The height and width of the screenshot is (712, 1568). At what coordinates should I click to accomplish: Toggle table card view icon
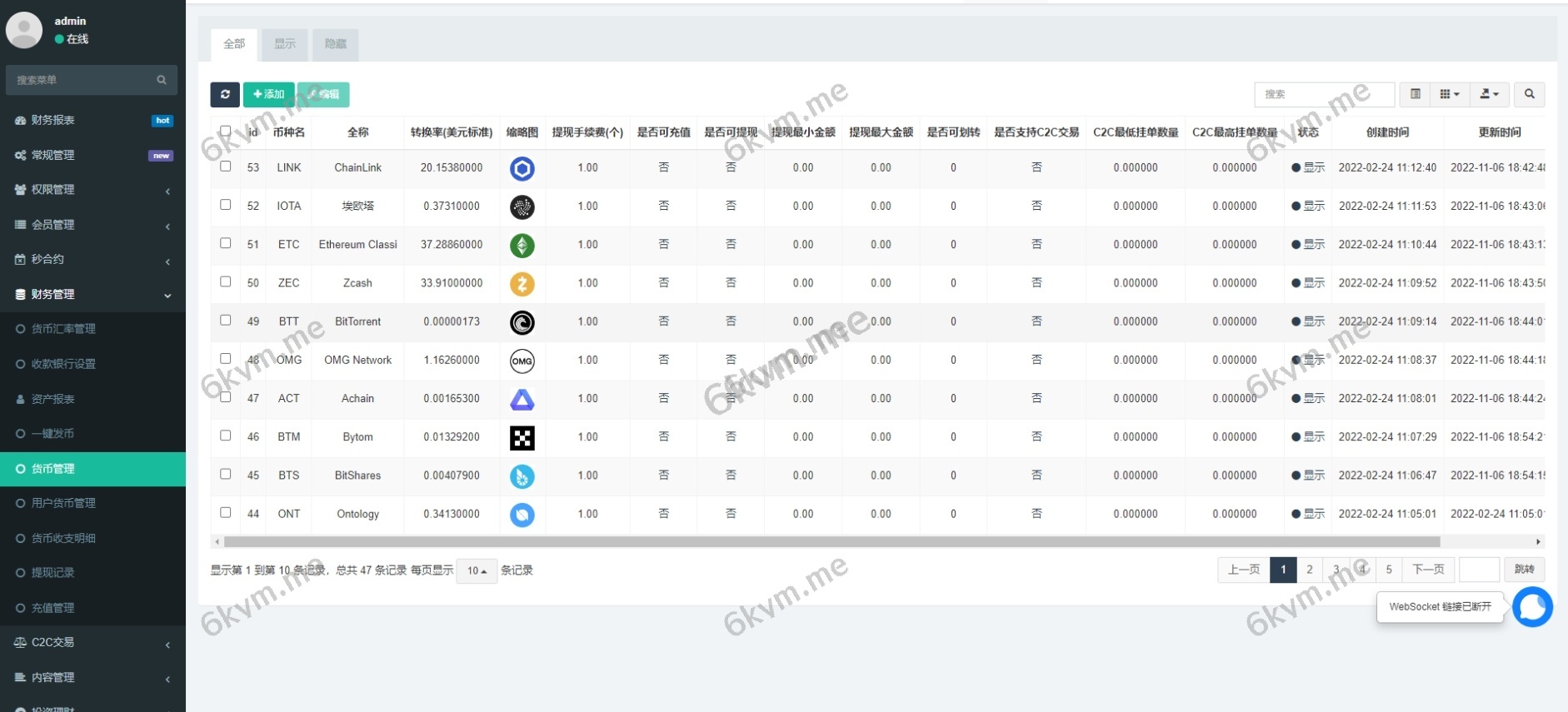pos(1415,94)
